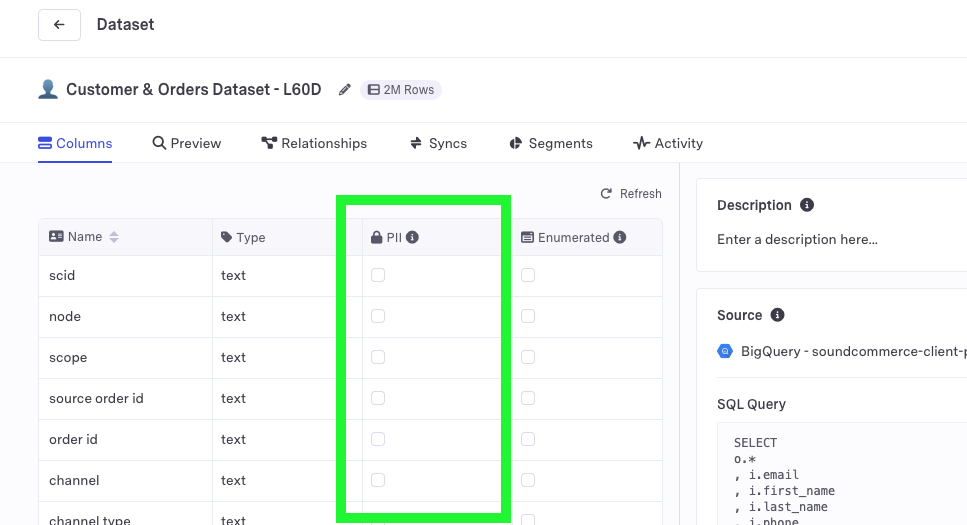Click the back arrow button
The image size is (967, 525).
(59, 25)
